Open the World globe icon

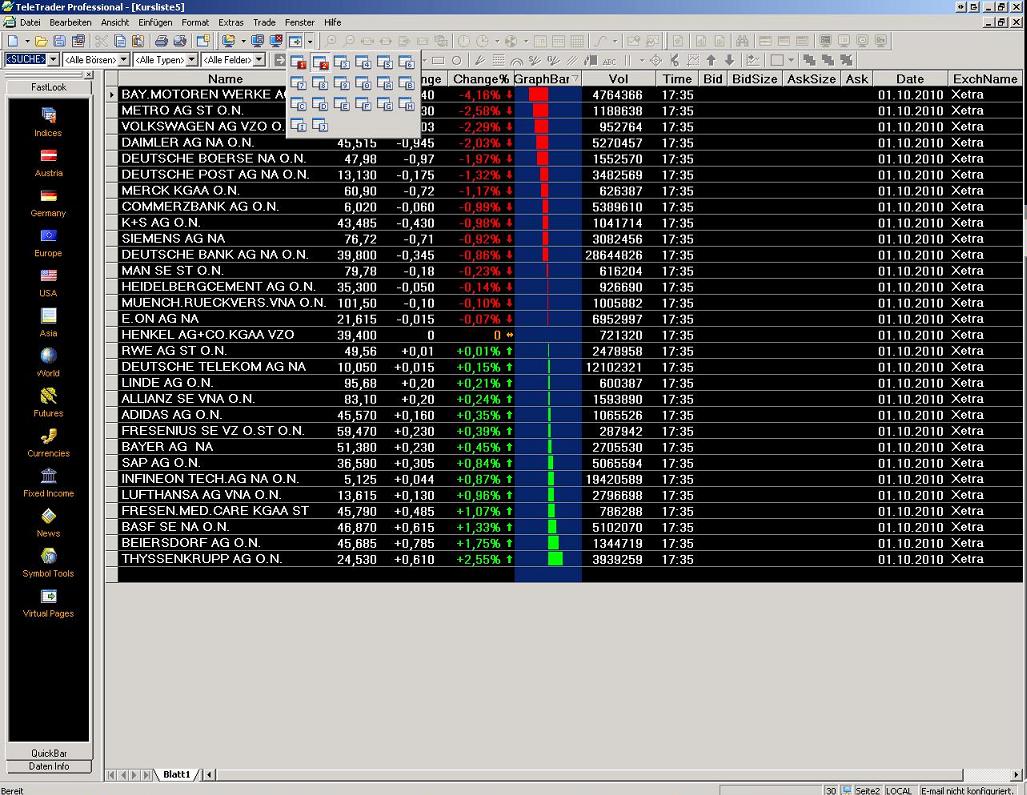click(x=48, y=356)
